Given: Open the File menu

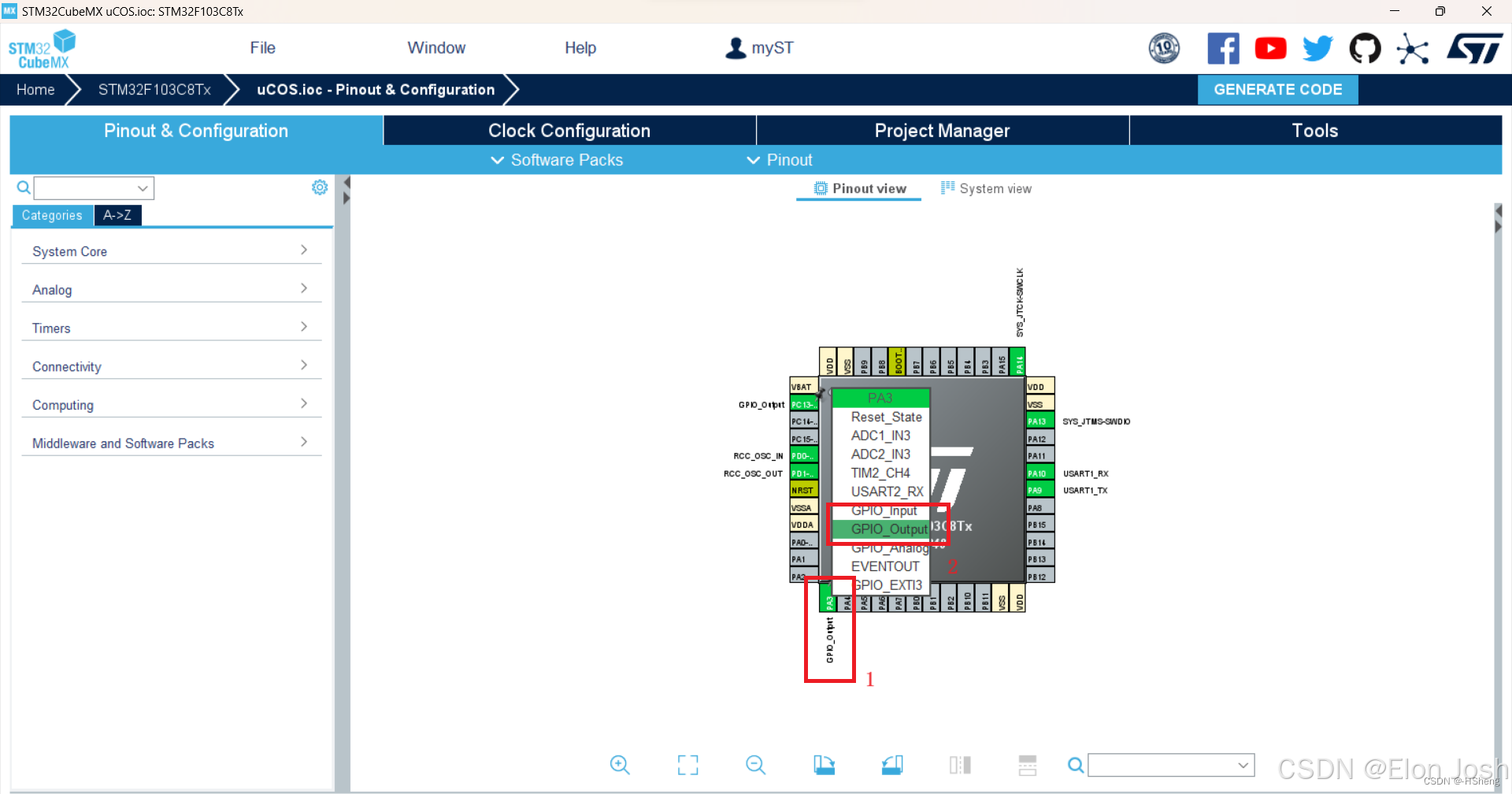Looking at the screenshot, I should [x=262, y=48].
